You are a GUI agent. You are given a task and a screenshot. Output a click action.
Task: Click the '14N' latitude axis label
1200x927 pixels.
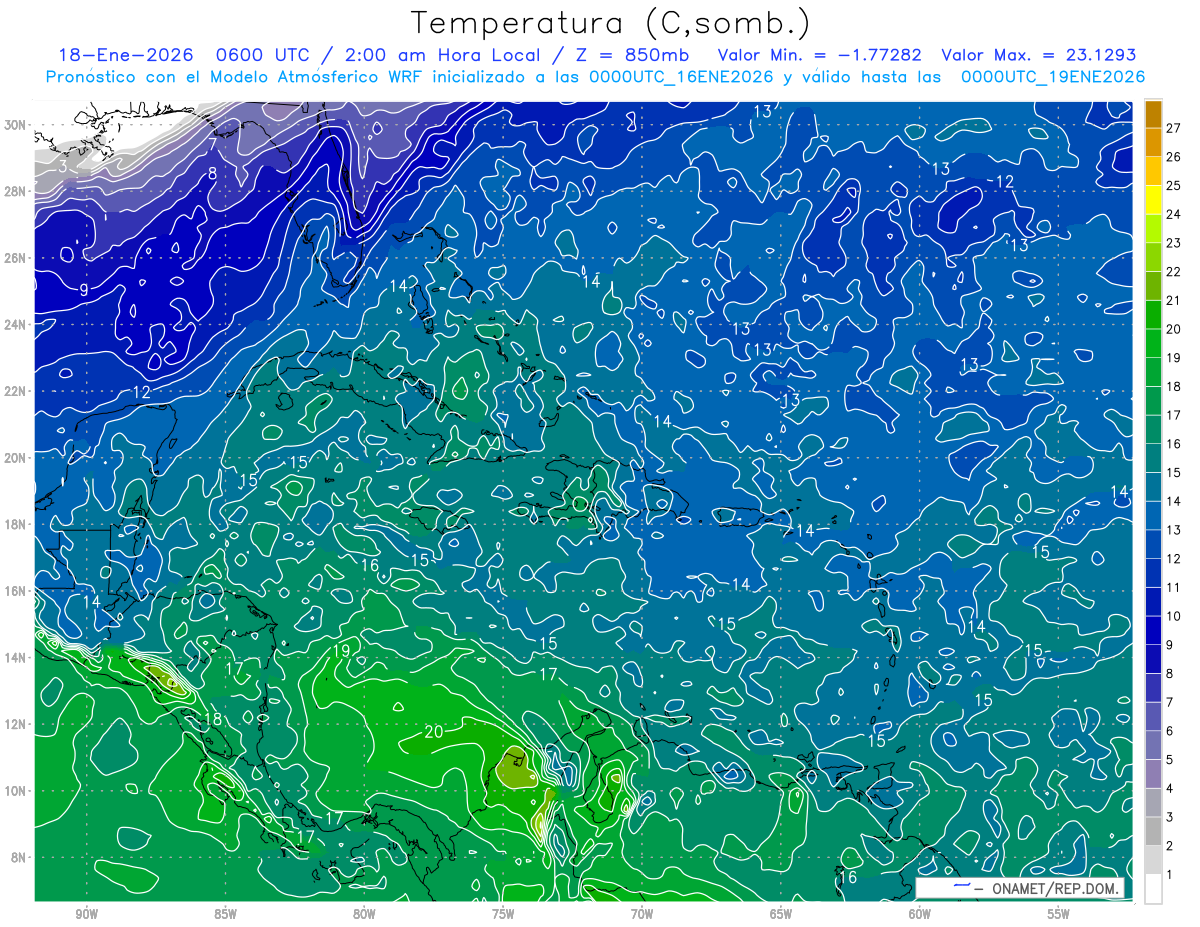pyautogui.click(x=16, y=658)
